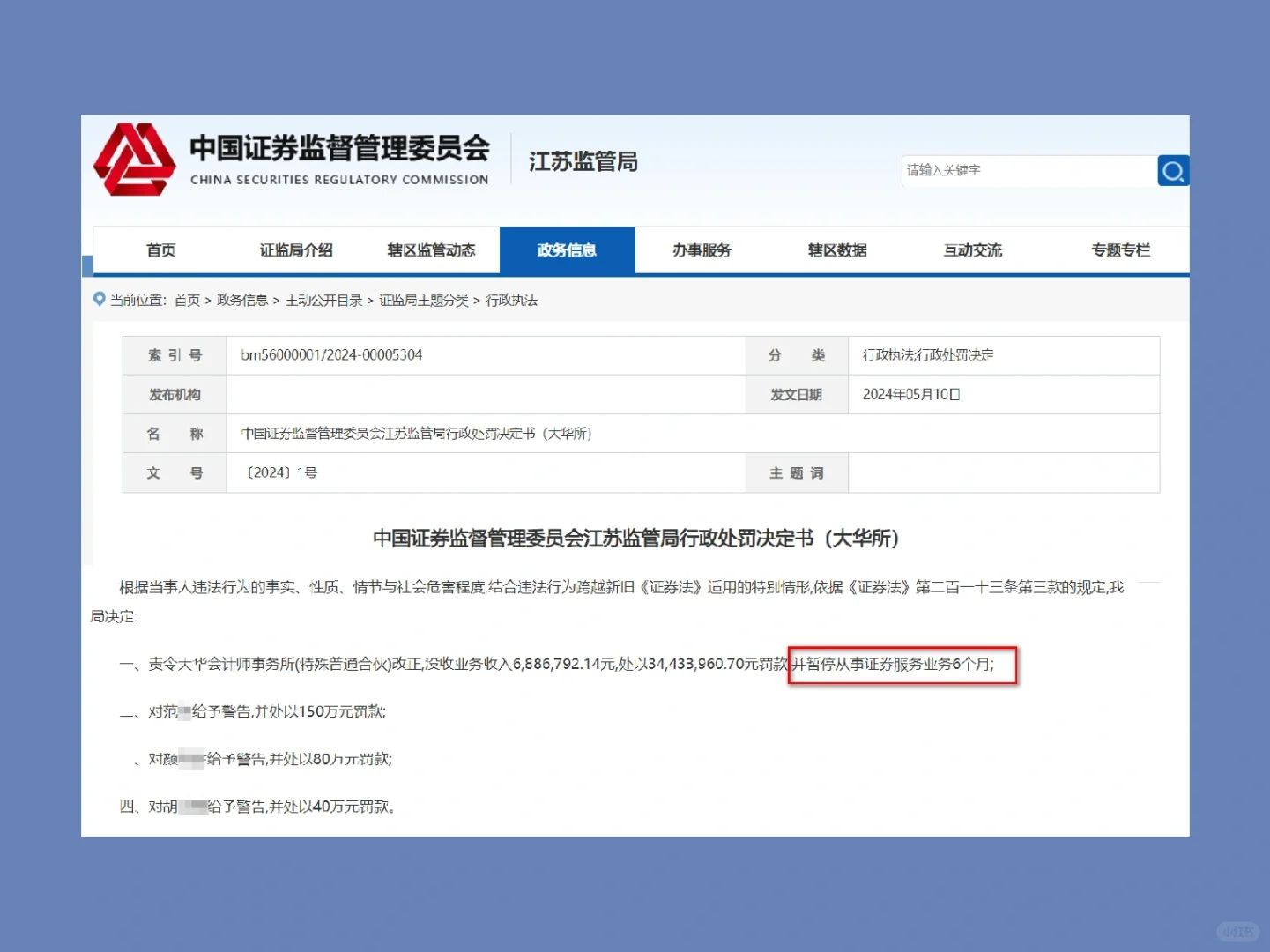Click the paragraph starting 根据当事人违法行为
The height and width of the screenshot is (952, 1270).
(607, 601)
